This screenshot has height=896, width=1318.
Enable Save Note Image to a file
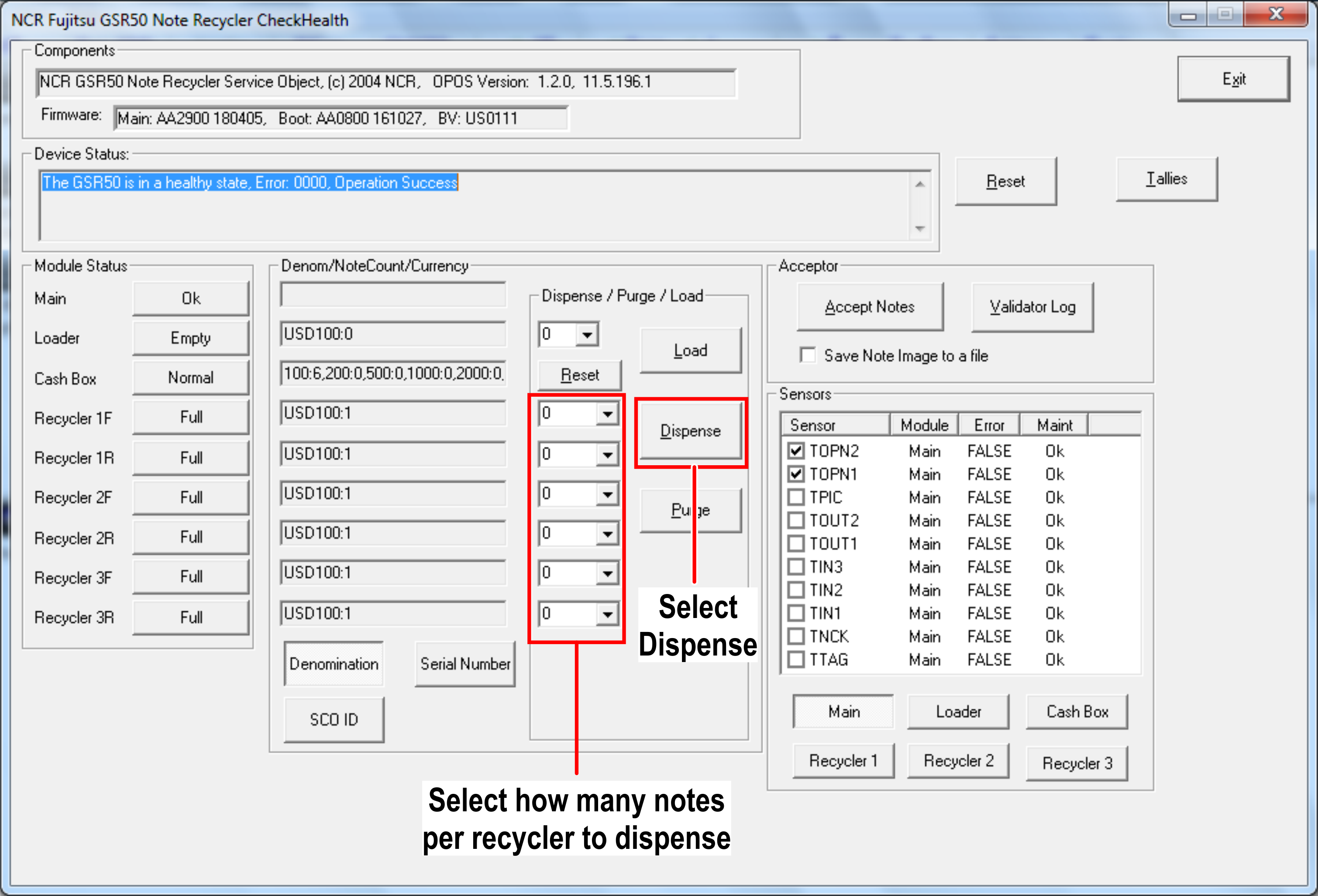coord(808,356)
